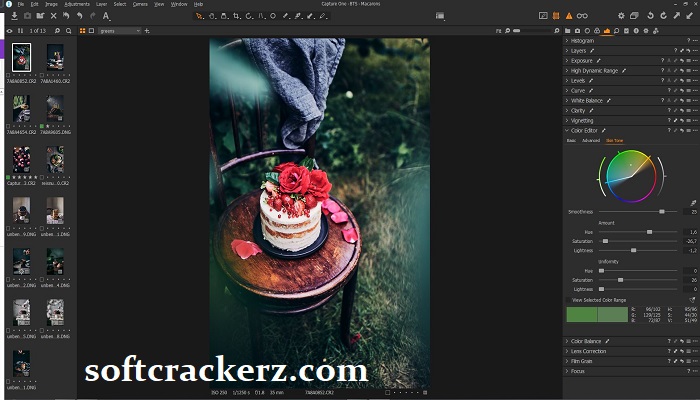
Task: Toggle the browser eye visibility icon
Action: [10, 31]
